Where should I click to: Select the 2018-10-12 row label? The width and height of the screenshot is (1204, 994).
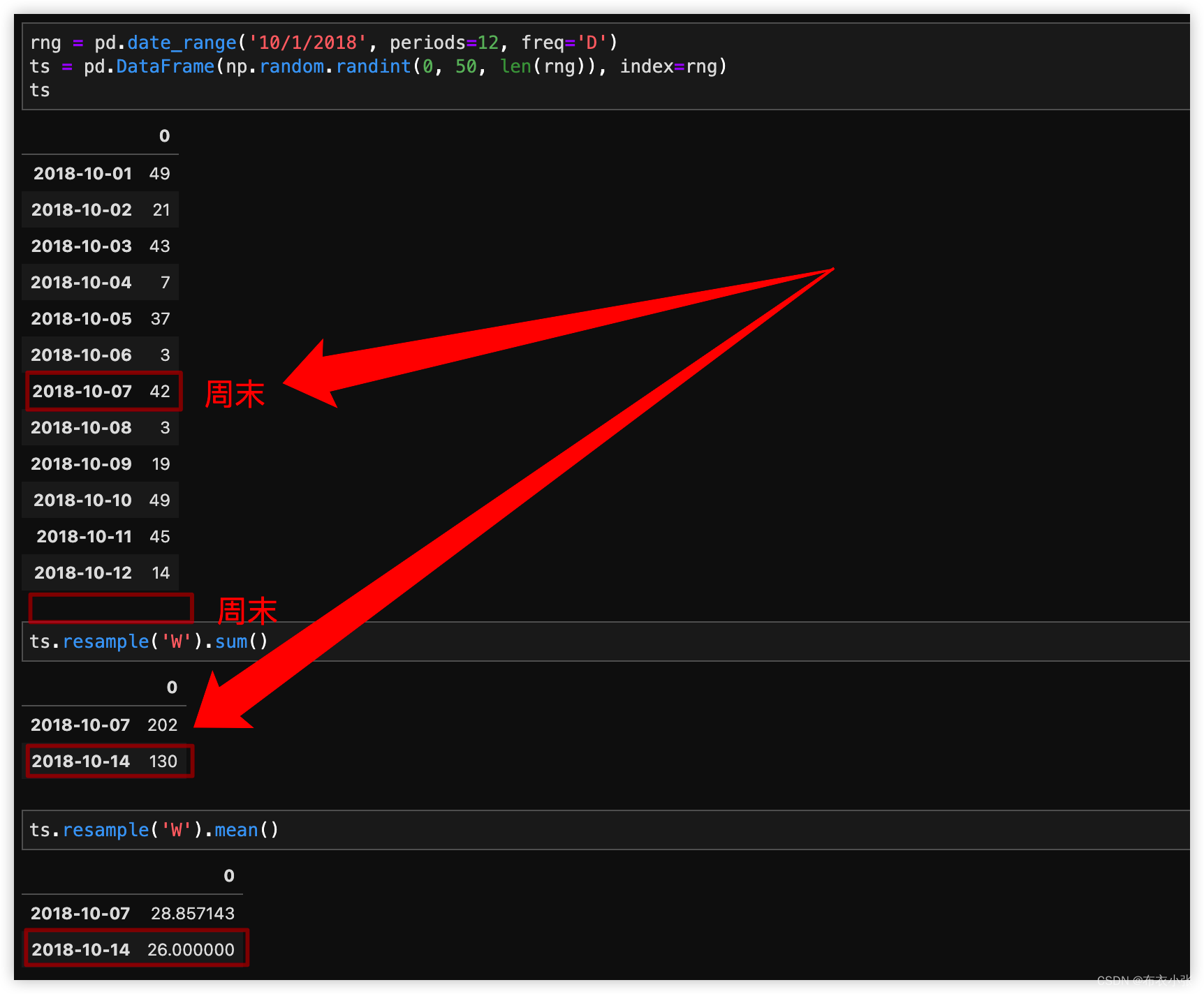tap(83, 573)
